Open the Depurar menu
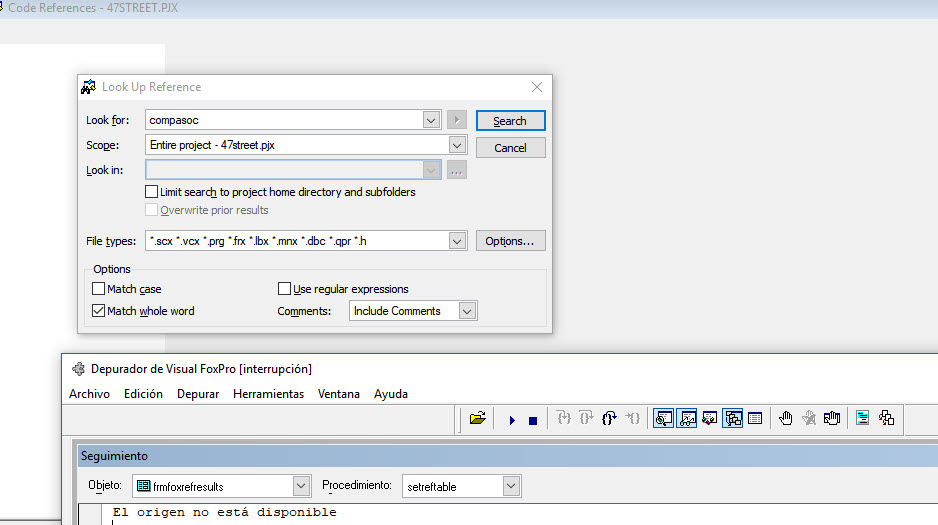 pos(198,394)
